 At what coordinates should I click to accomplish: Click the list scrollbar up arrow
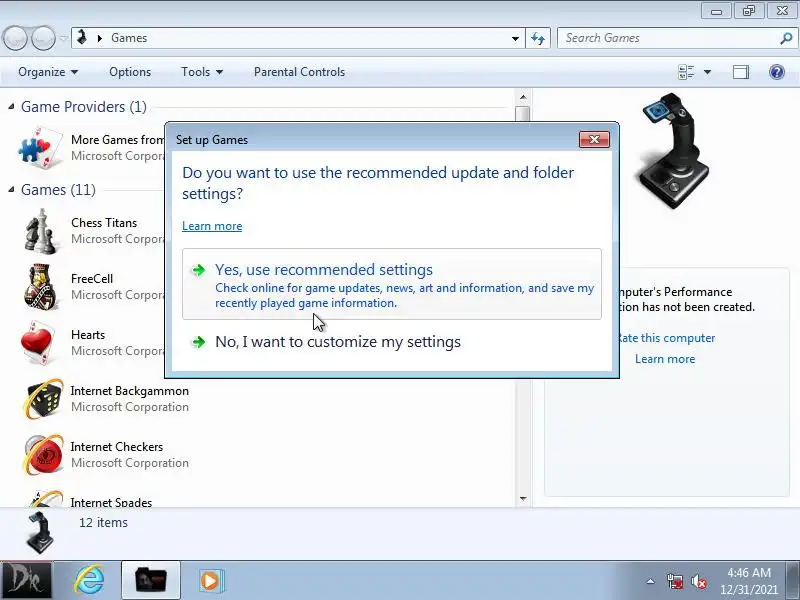tap(523, 97)
